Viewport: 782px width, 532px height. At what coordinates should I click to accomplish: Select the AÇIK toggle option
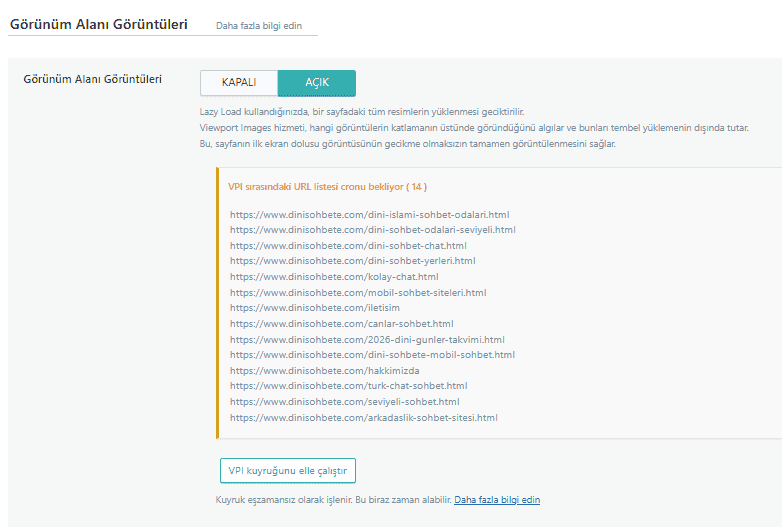pyautogui.click(x=316, y=83)
